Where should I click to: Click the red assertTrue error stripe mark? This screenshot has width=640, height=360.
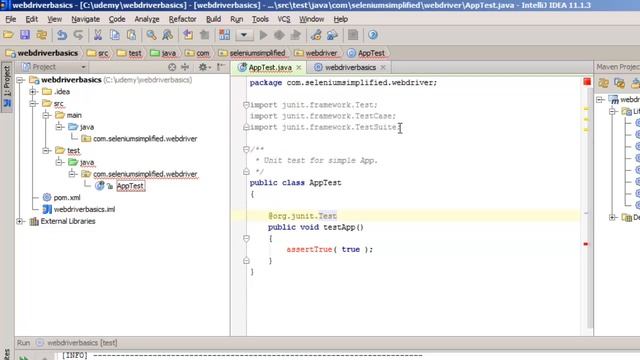coord(586,244)
